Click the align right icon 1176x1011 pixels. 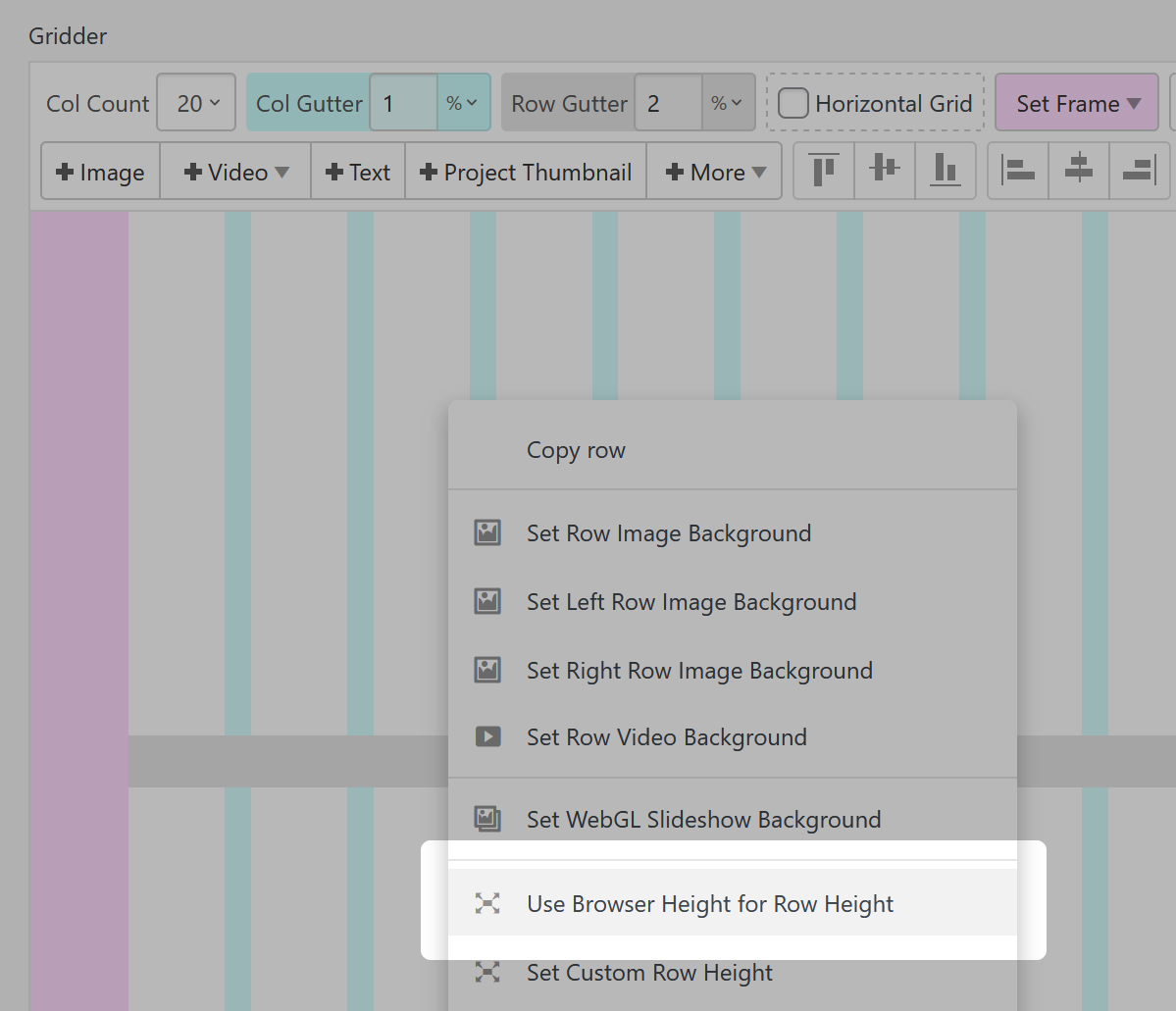click(x=1139, y=172)
